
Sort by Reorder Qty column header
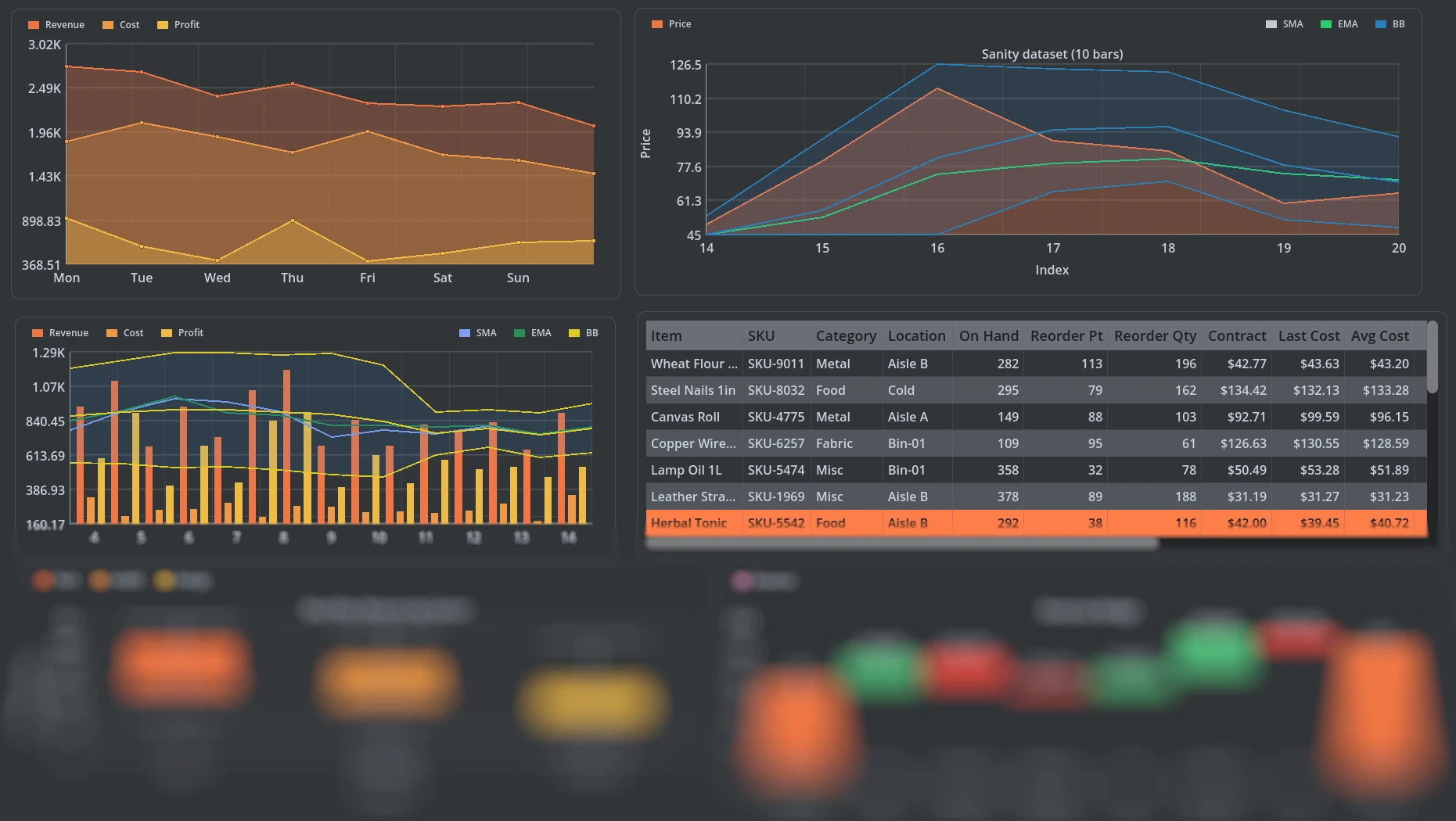click(1155, 336)
